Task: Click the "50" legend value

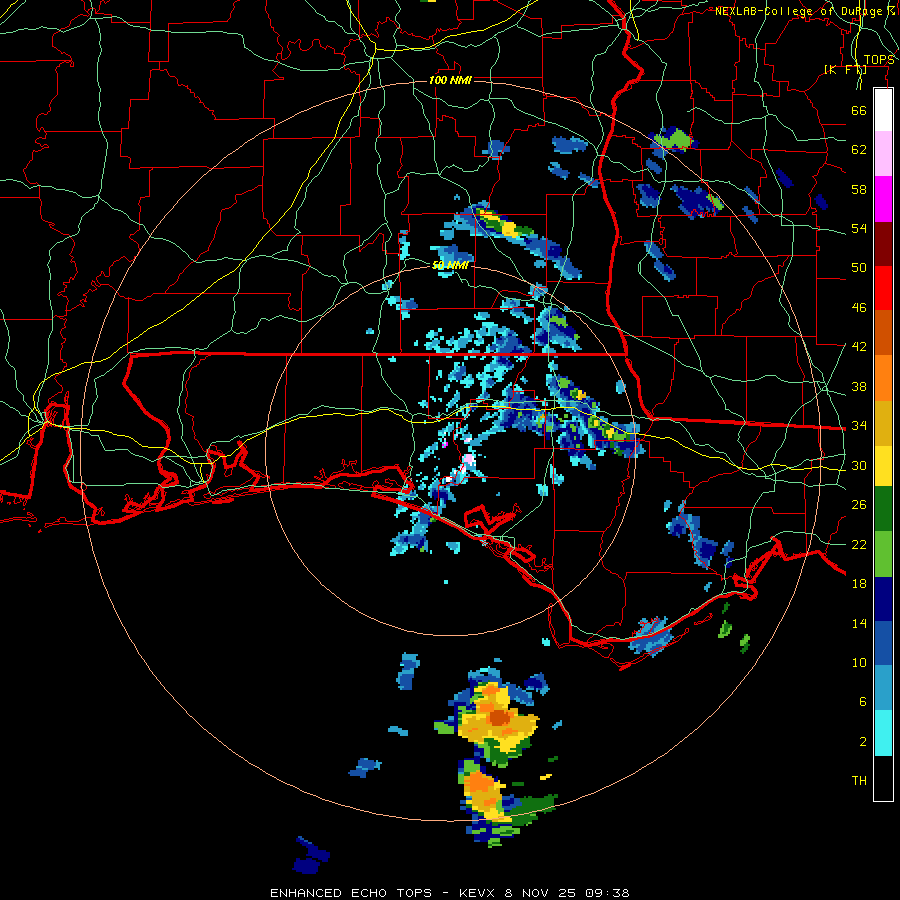Action: [x=859, y=267]
